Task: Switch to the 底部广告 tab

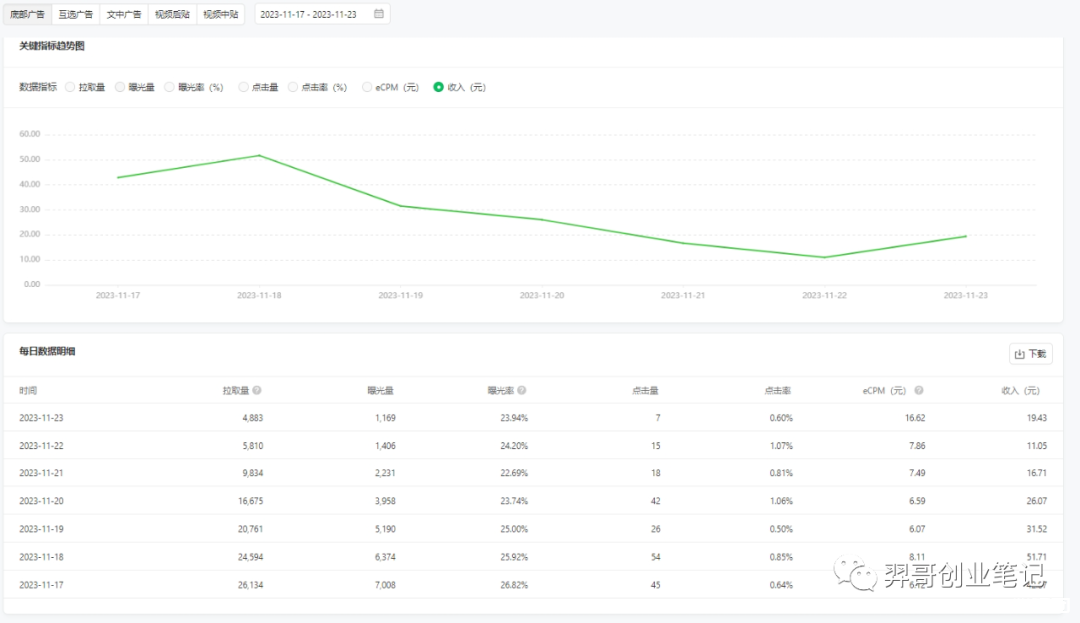Action: click(28, 14)
